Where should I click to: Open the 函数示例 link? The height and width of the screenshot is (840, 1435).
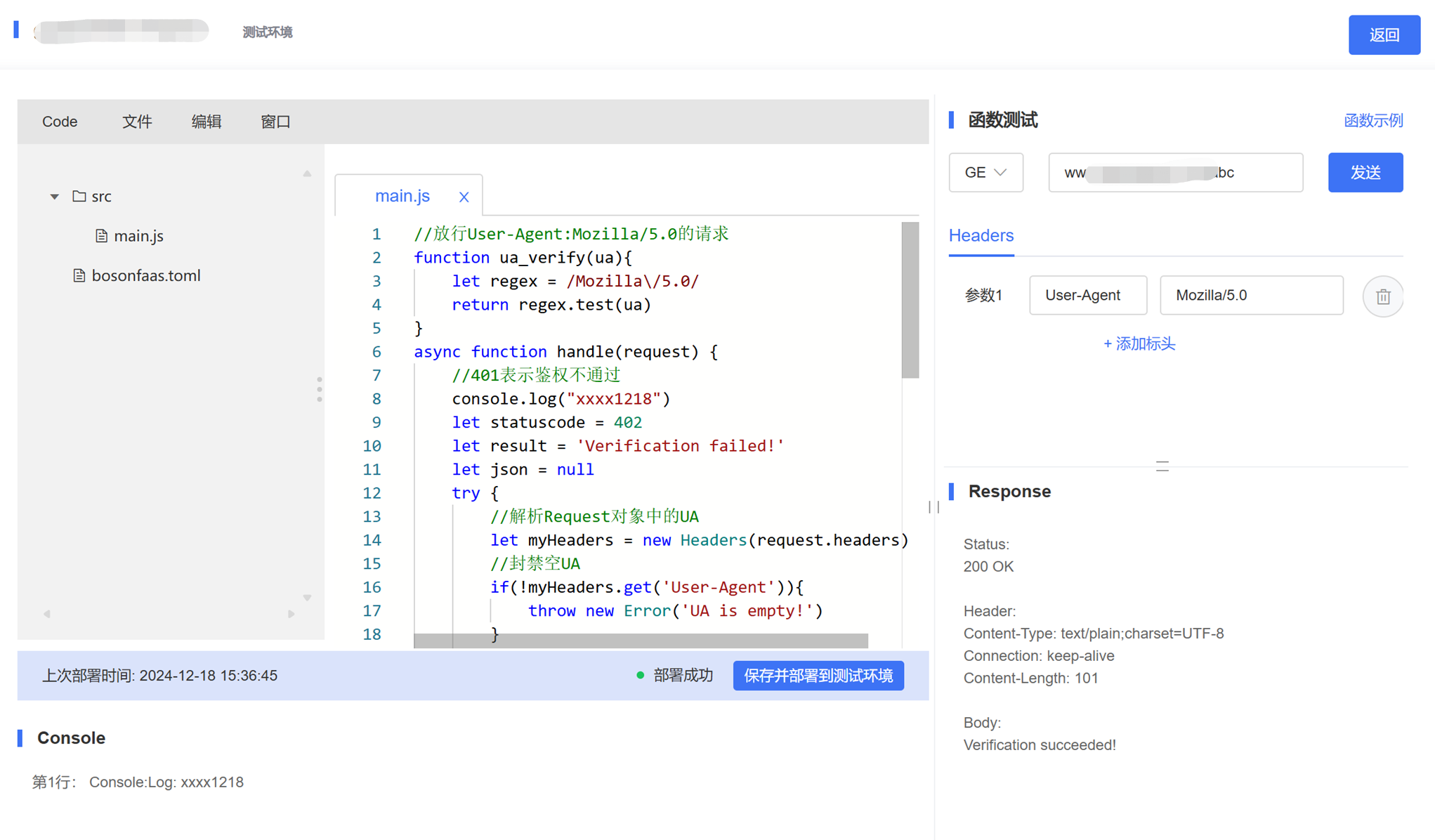click(1373, 120)
